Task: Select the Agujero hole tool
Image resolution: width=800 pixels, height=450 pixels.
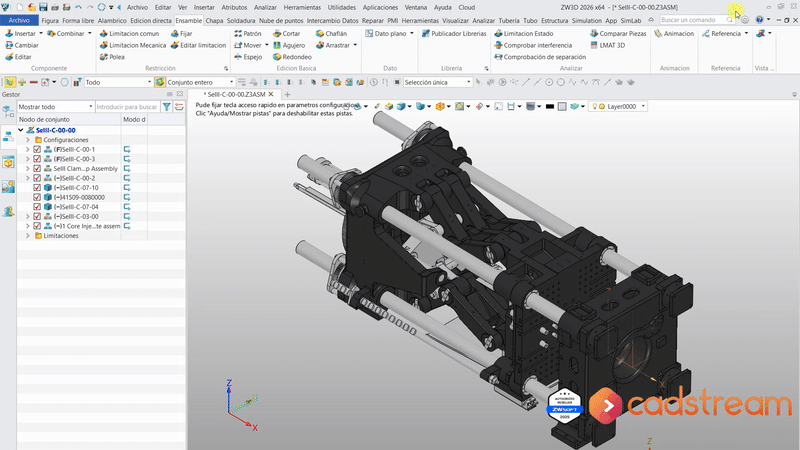Action: pyautogui.click(x=289, y=45)
